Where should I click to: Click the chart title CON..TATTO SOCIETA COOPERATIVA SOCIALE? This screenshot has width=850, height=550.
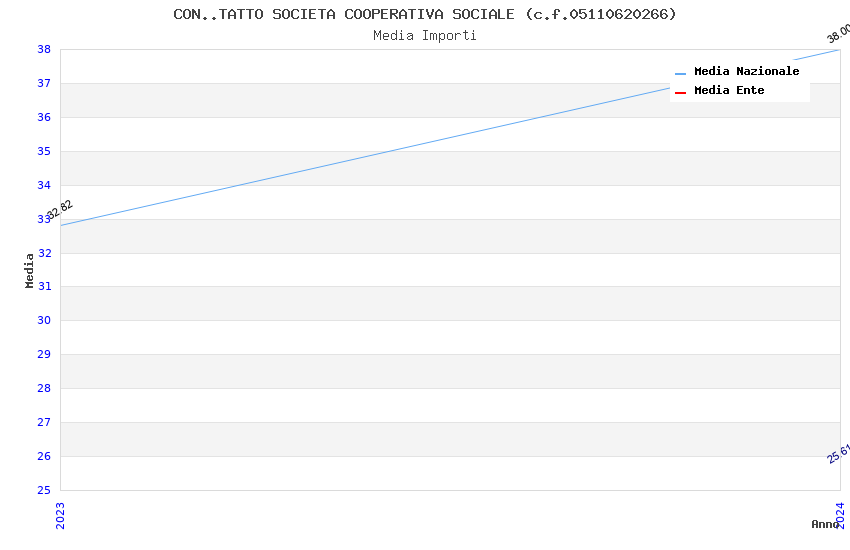(424, 14)
